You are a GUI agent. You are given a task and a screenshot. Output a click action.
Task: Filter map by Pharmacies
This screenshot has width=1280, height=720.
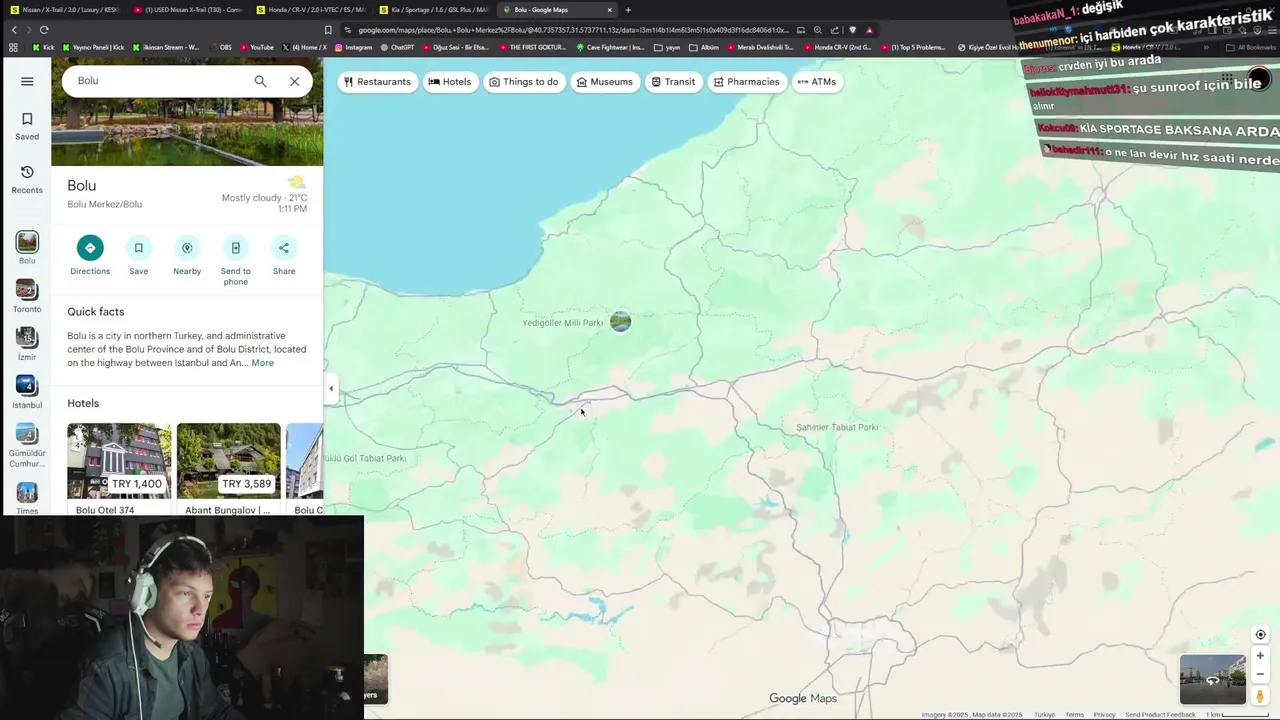click(x=746, y=82)
